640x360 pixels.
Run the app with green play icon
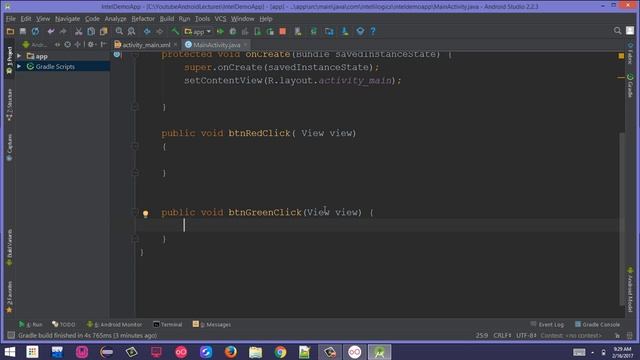pyautogui.click(x=220, y=31)
